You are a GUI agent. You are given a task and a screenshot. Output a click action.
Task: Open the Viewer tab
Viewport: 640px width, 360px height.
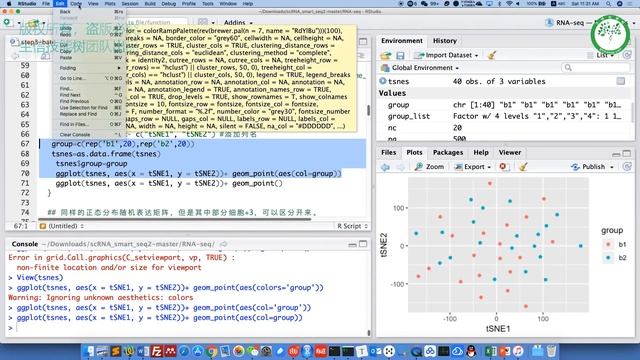click(509, 152)
